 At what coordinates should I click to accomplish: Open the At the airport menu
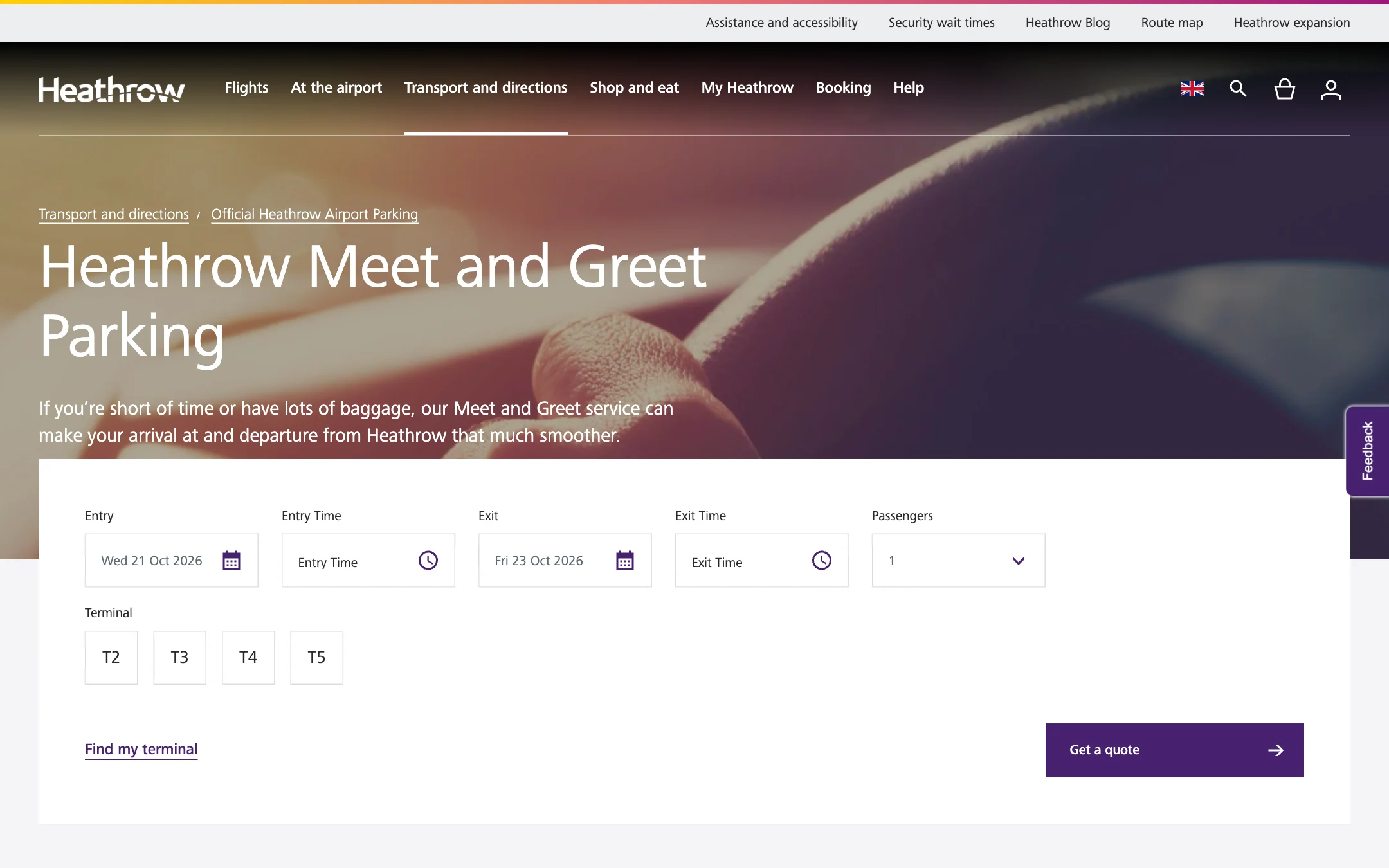pyautogui.click(x=336, y=87)
